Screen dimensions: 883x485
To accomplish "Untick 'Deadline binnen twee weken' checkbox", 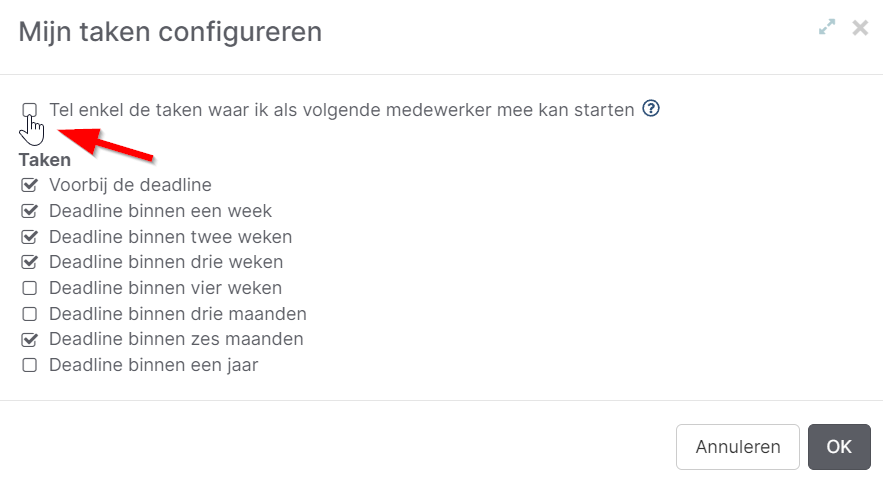I will 30,237.
